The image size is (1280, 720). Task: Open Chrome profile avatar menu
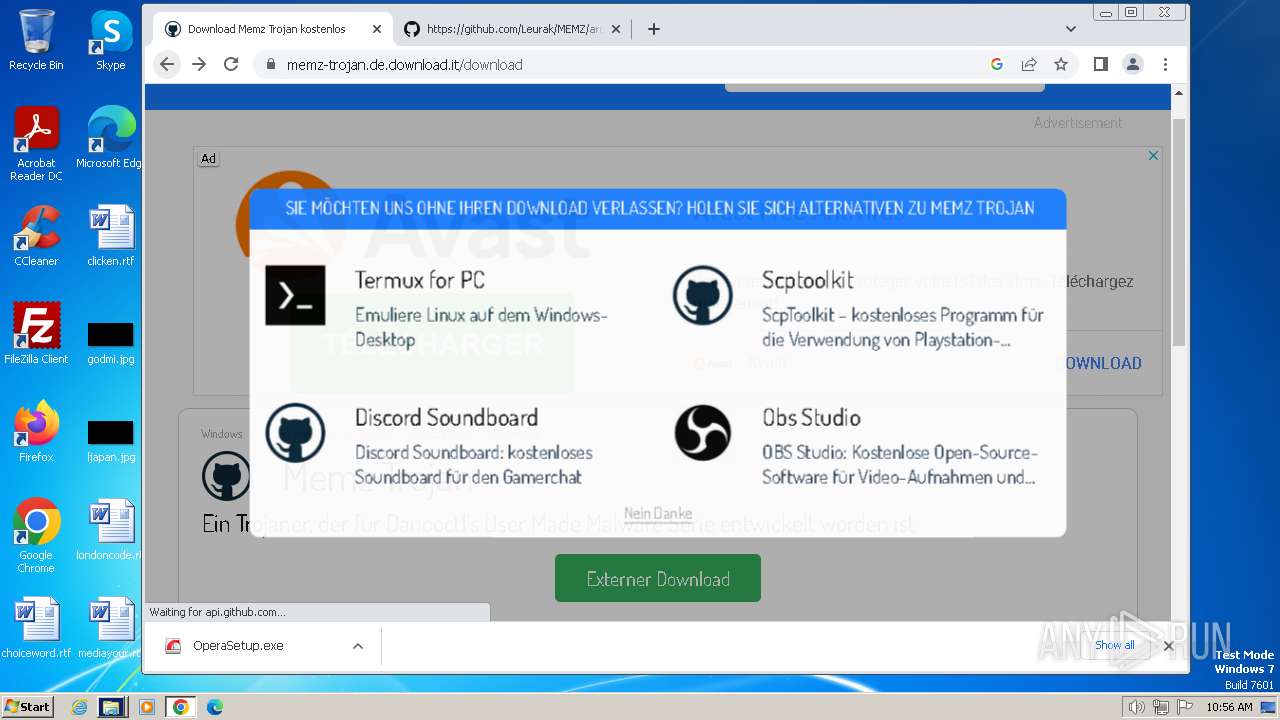pos(1133,64)
